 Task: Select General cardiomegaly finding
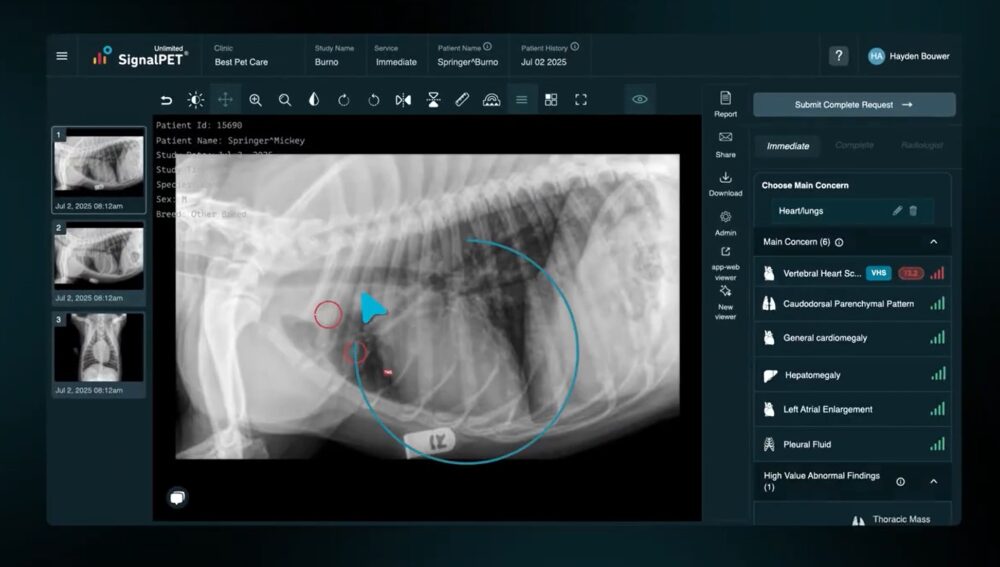click(x=853, y=338)
